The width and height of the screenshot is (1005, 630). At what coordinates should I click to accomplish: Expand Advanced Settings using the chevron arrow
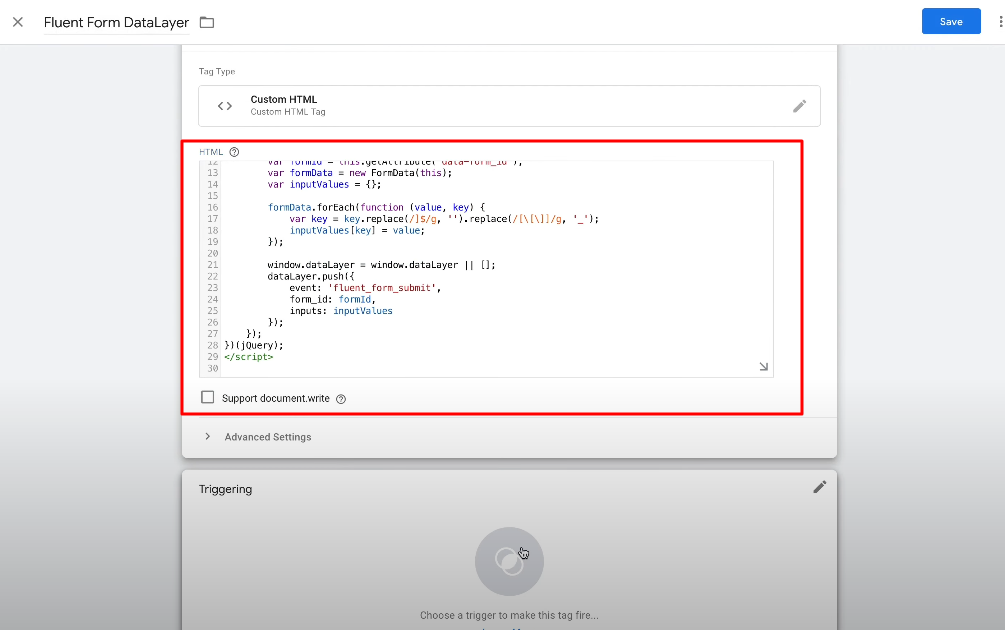pyautogui.click(x=207, y=437)
